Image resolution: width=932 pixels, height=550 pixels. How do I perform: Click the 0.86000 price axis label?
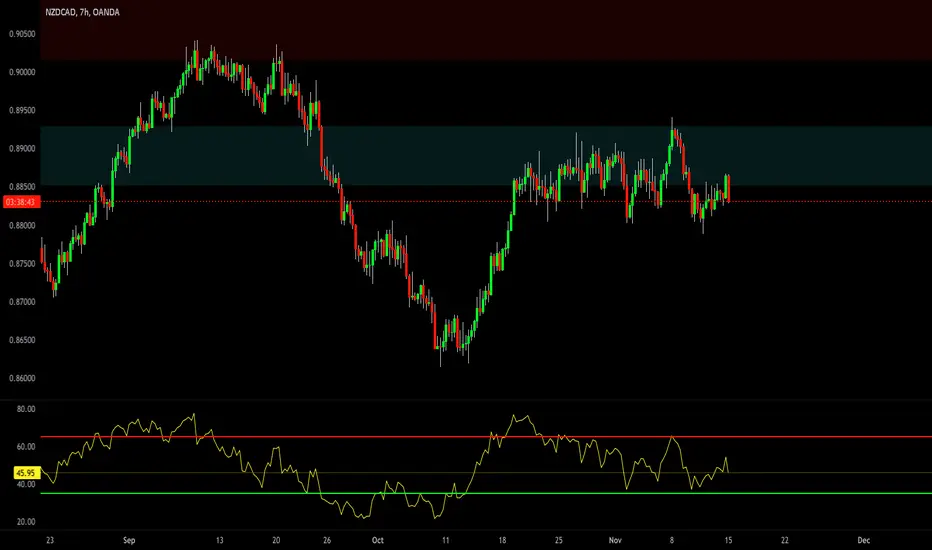[x=22, y=378]
